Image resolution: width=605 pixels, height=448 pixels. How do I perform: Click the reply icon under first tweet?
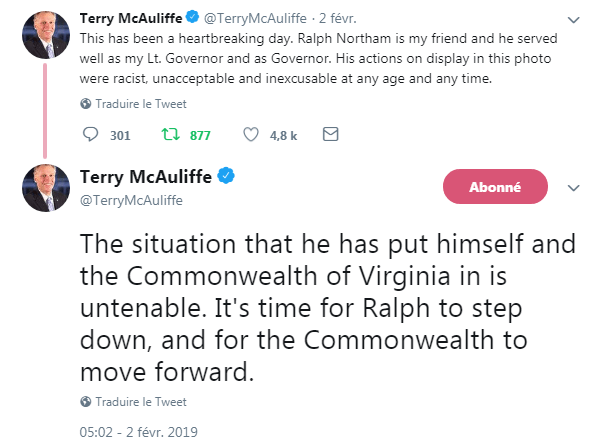click(x=90, y=135)
